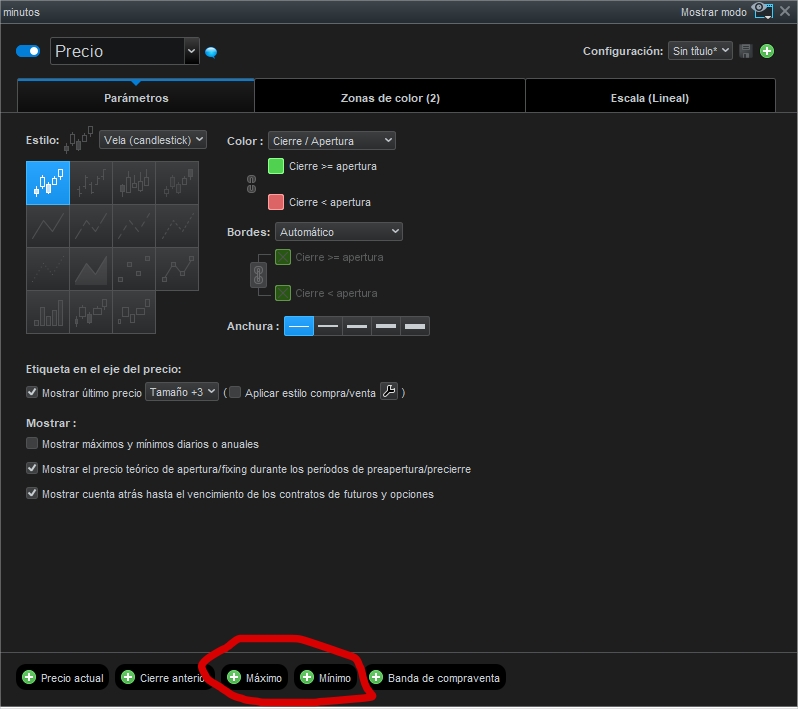Screen dimensions: 798x709
Task: Open the Color Cierre / Apertura dropdown
Action: pos(332,140)
